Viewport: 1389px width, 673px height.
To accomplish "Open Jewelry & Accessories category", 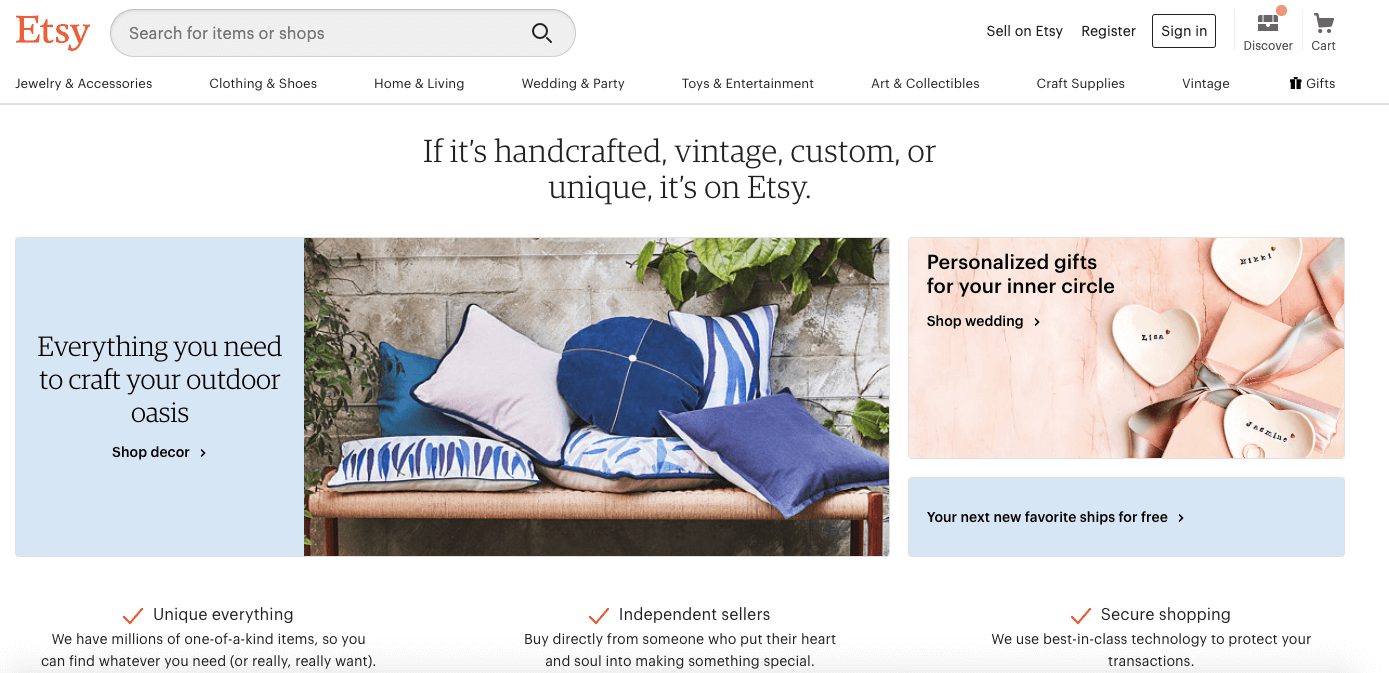I will tap(84, 84).
